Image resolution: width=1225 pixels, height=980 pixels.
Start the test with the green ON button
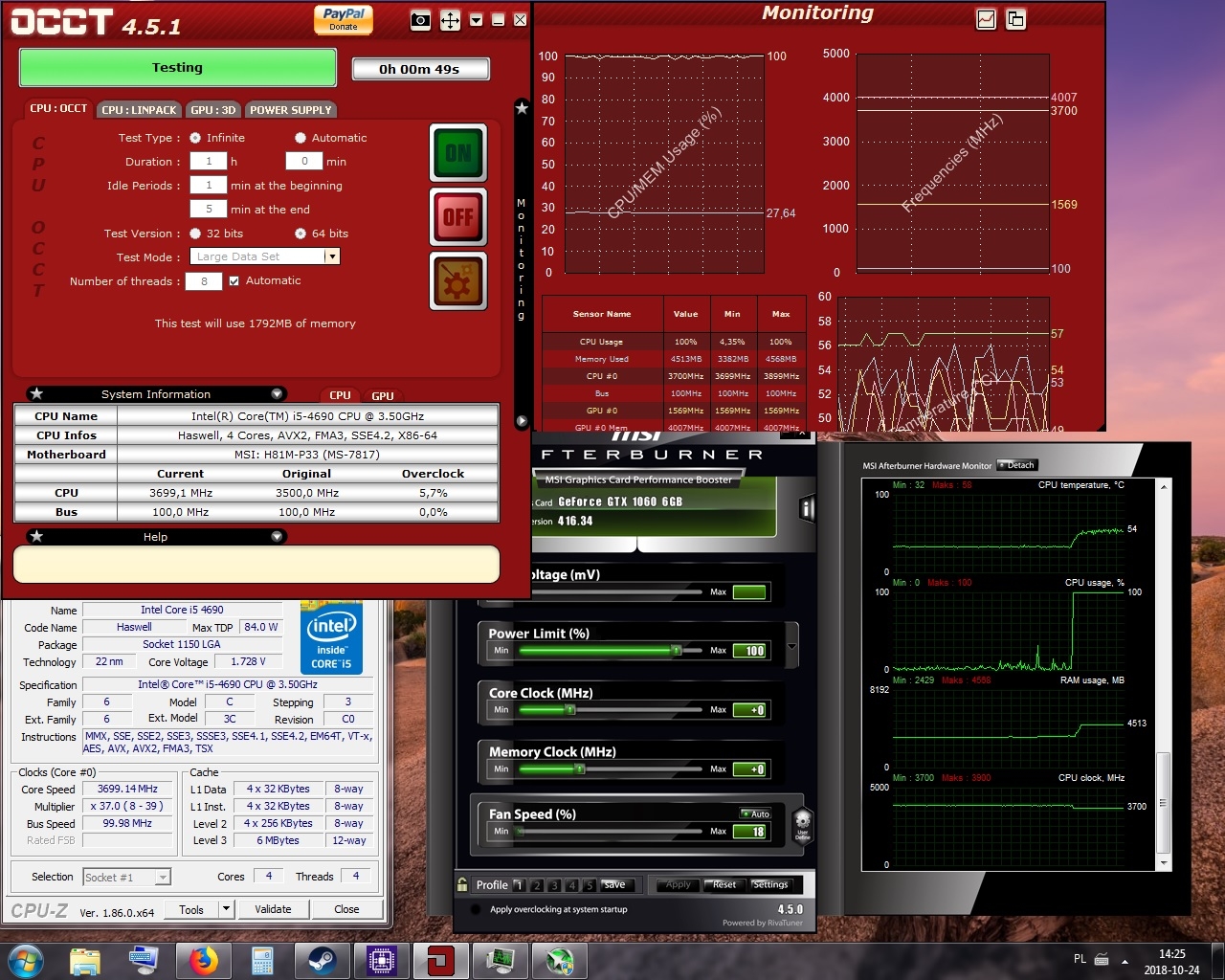click(458, 152)
